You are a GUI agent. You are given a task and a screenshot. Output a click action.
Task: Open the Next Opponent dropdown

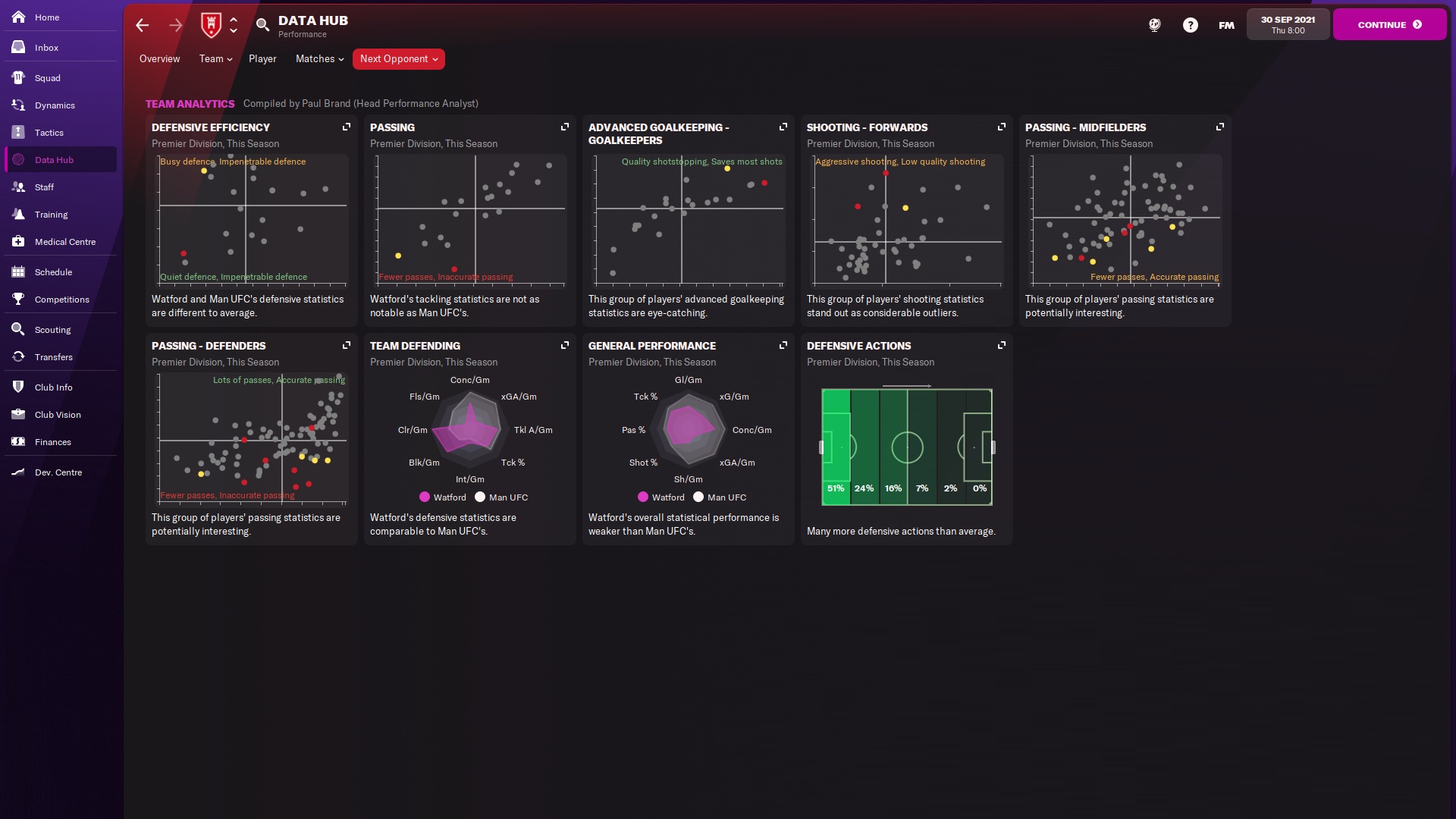tap(399, 58)
